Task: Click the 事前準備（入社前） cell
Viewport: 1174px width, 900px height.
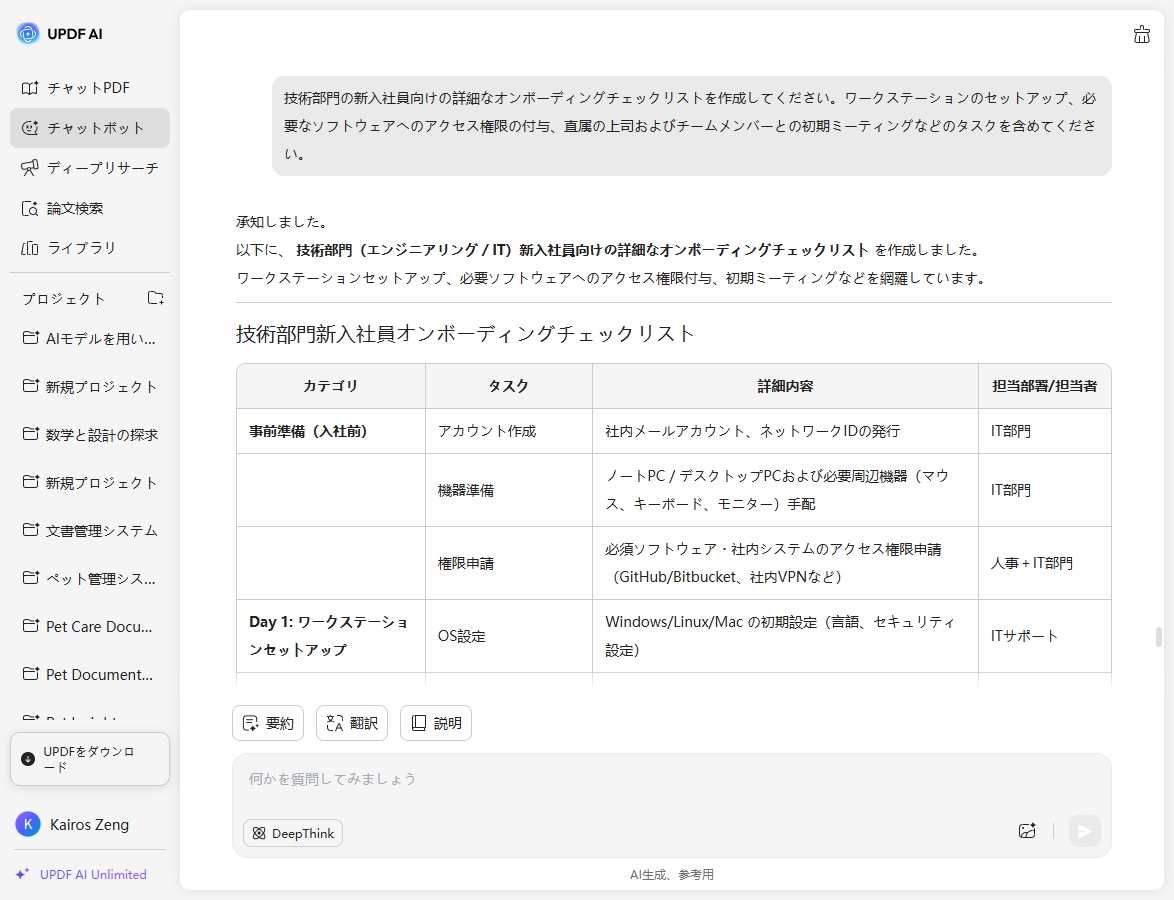Action: 331,431
